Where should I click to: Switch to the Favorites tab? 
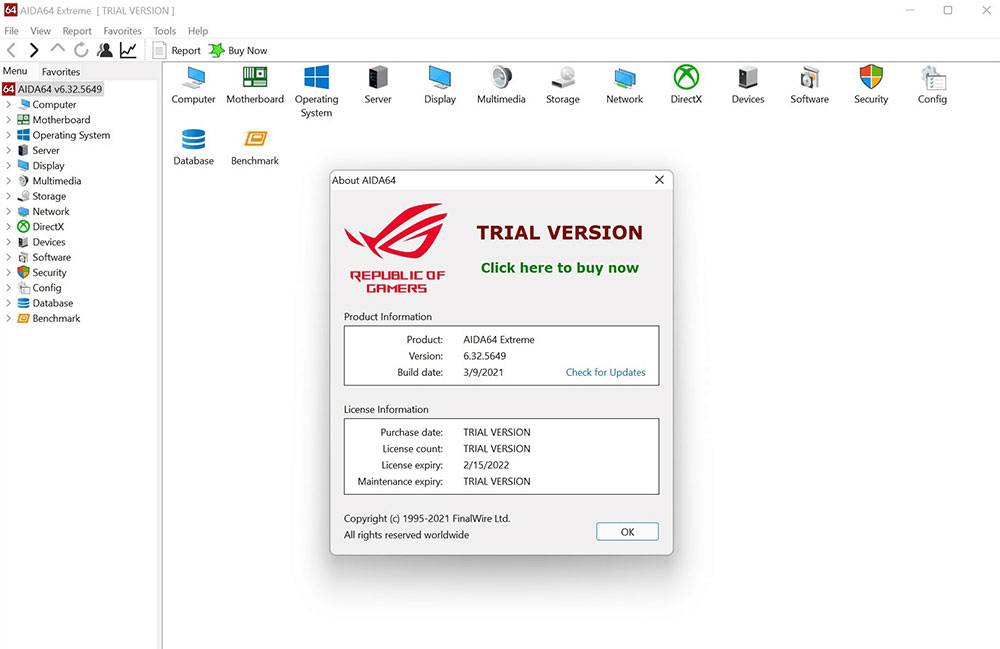click(x=60, y=72)
